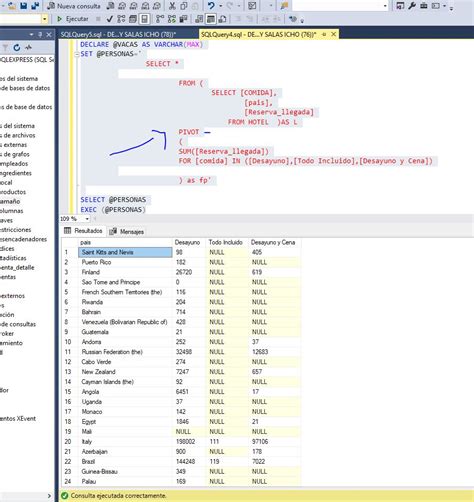Click the pais column header
This screenshot has height=502, width=474.
pyautogui.click(x=125, y=242)
